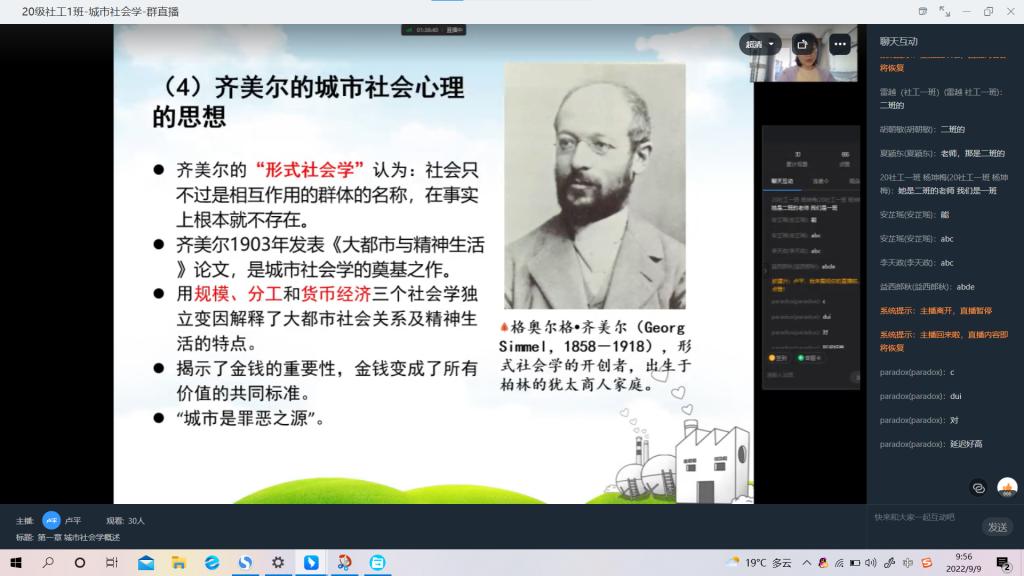Screen dimensions: 1024x576
Task: Click the gift icon beside chat bubble icon
Action: pos(1007,487)
